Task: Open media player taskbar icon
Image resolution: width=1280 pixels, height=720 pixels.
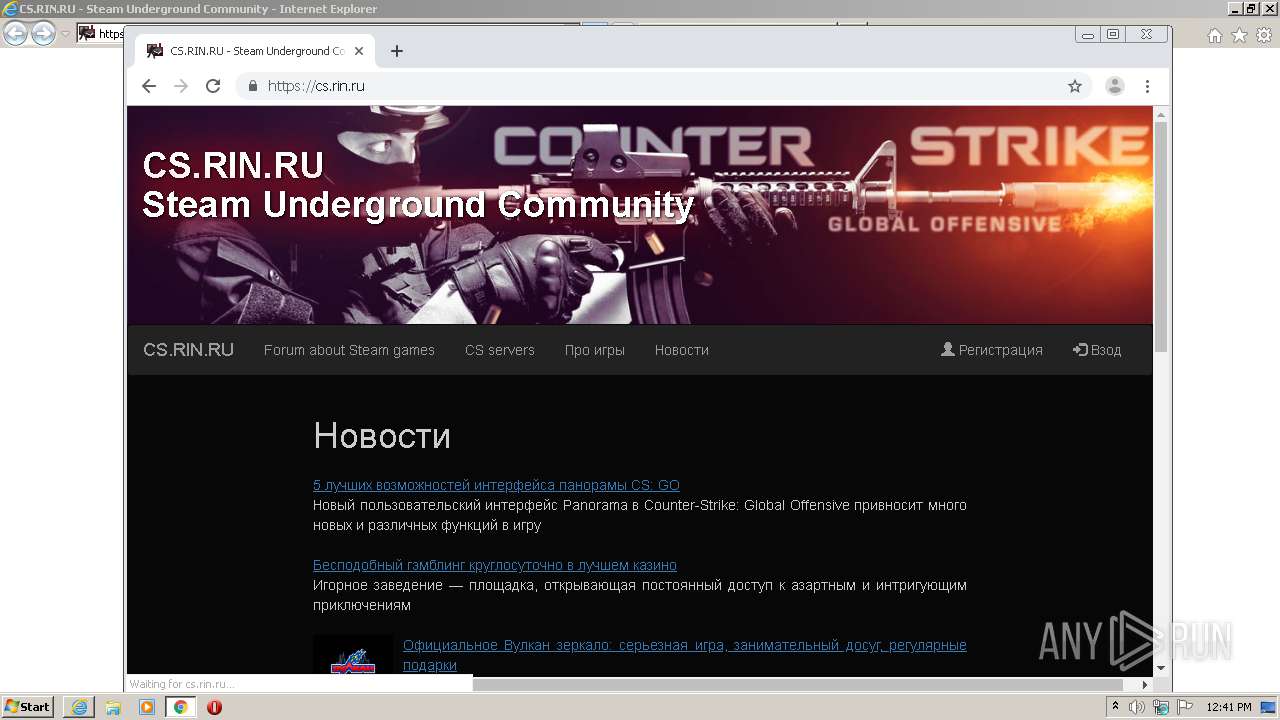Action: [x=147, y=707]
